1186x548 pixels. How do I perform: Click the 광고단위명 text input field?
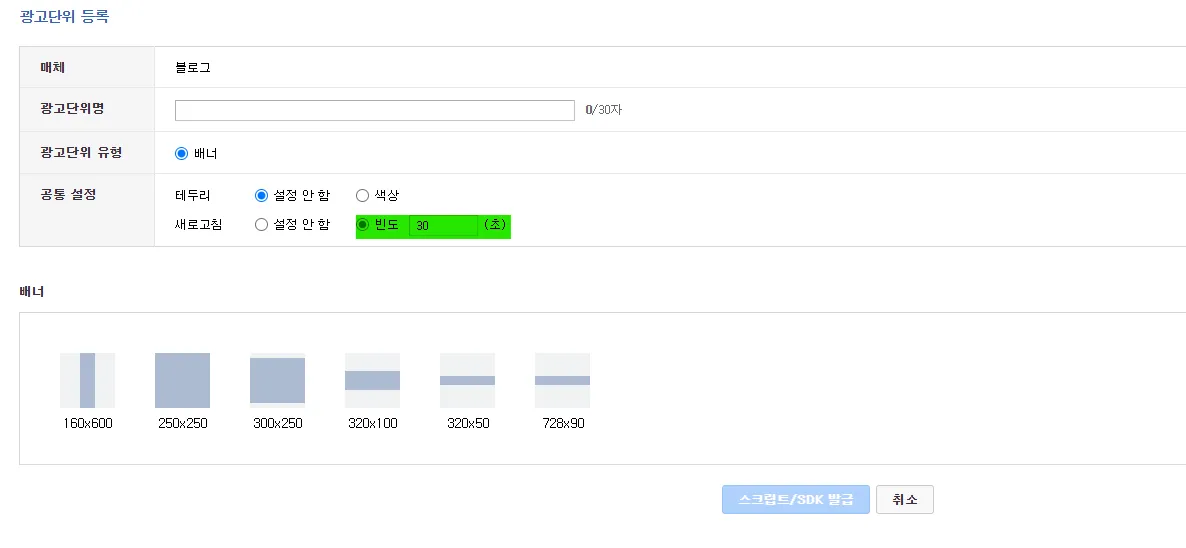pos(374,110)
